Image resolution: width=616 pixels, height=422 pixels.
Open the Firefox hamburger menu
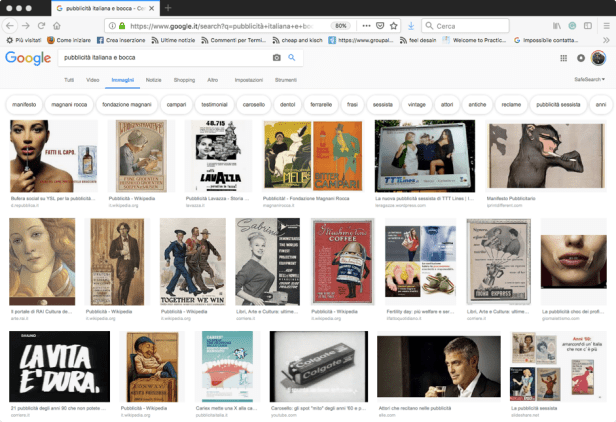pyautogui.click(x=605, y=25)
